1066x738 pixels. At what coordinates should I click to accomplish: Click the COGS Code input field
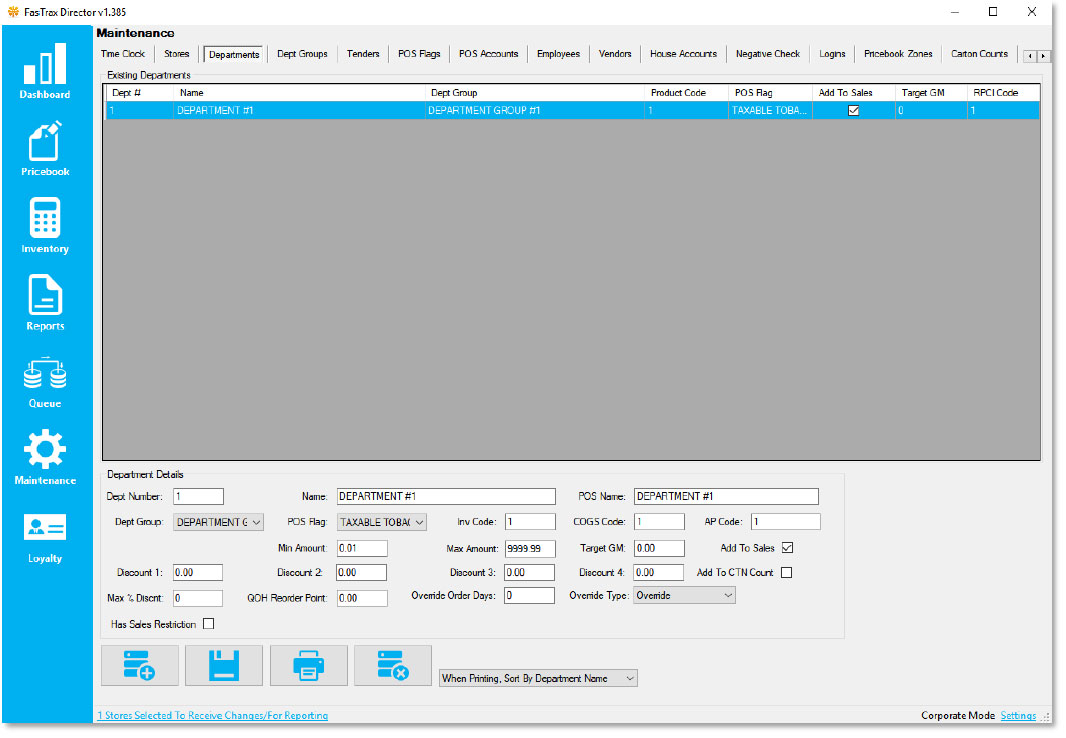click(659, 522)
